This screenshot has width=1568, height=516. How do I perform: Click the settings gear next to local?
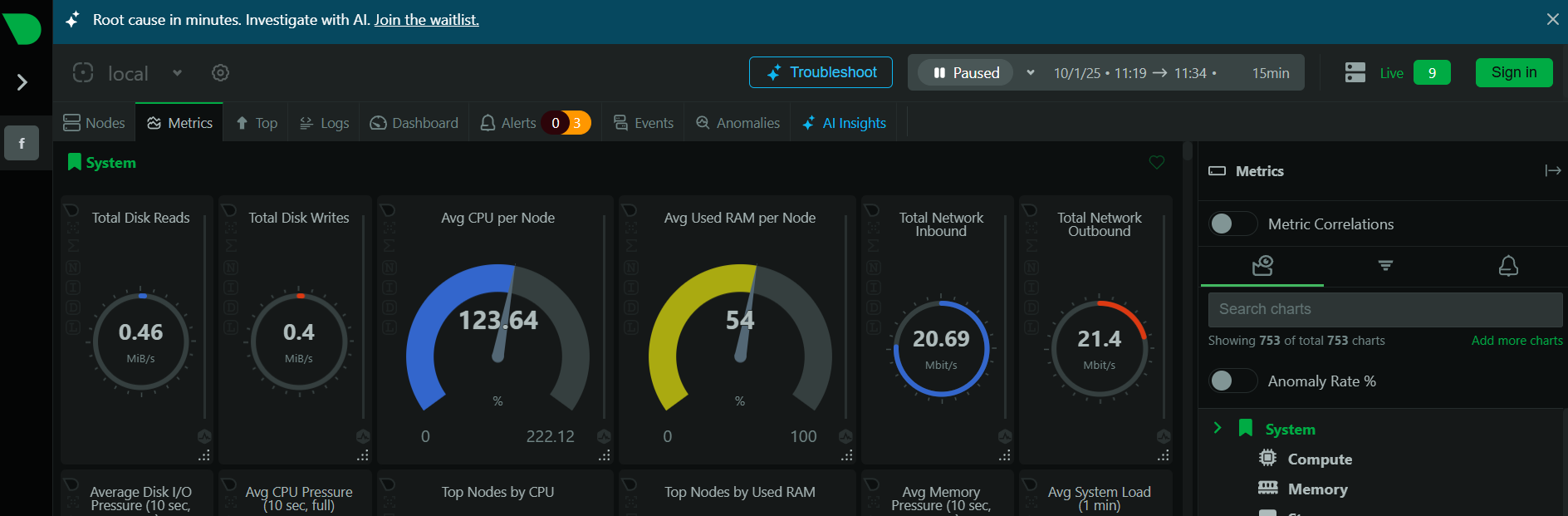pyautogui.click(x=220, y=73)
